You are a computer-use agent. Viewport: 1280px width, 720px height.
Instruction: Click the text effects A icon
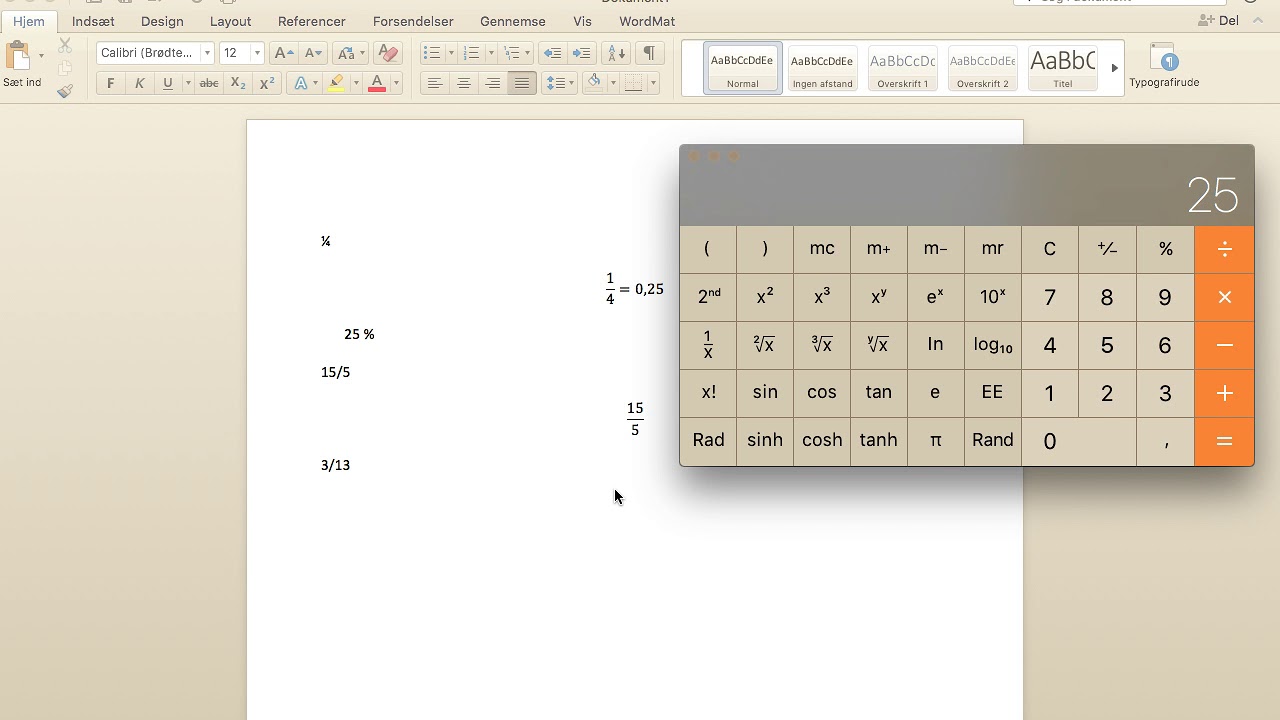point(300,84)
